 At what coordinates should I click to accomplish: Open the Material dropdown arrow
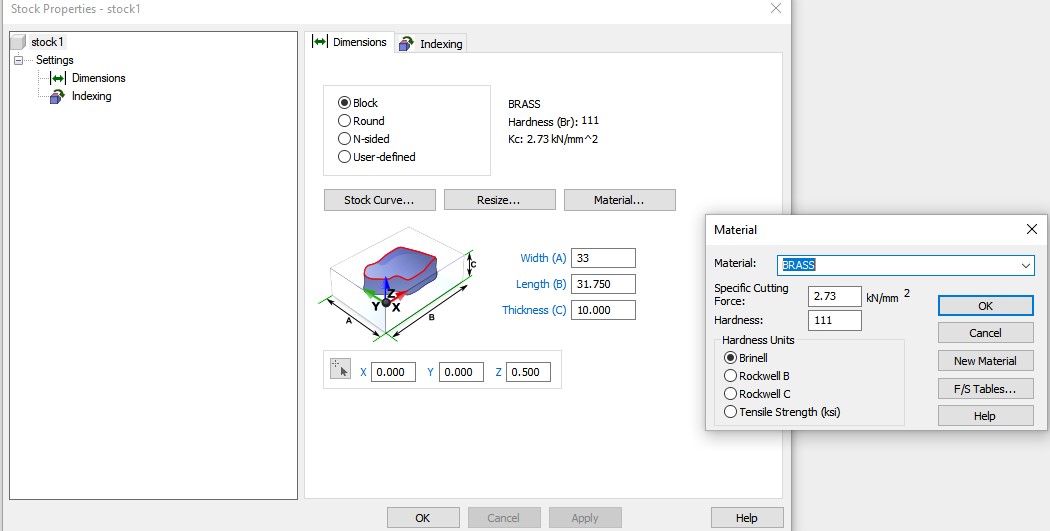pos(1025,265)
